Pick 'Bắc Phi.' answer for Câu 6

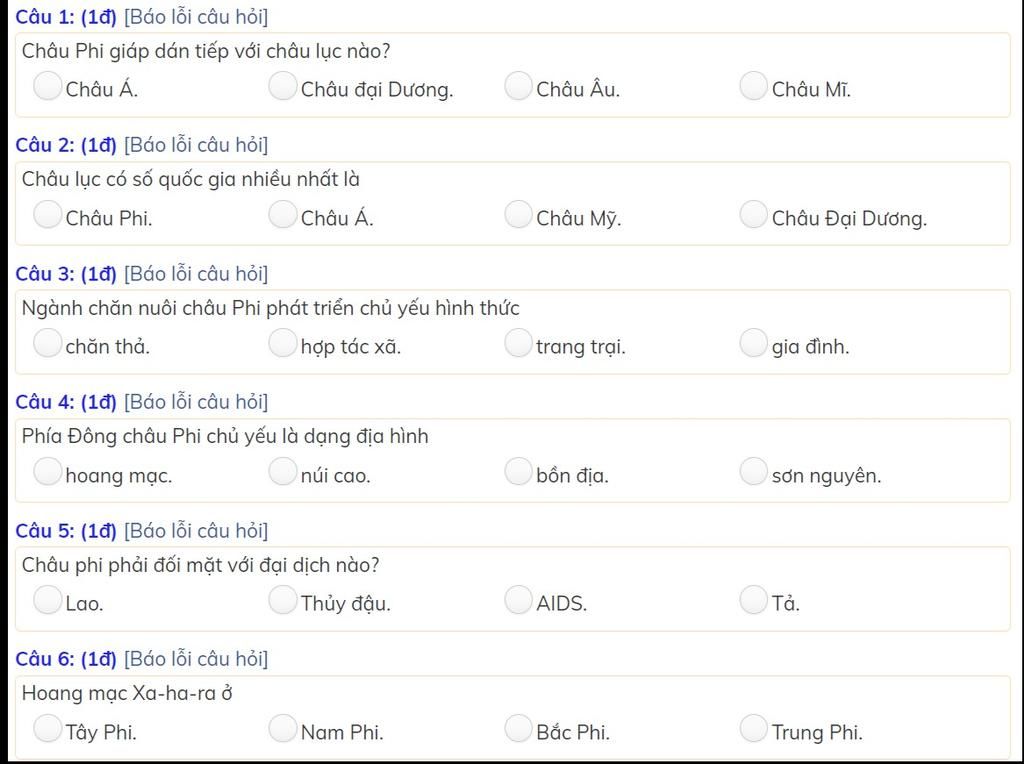[x=518, y=728]
